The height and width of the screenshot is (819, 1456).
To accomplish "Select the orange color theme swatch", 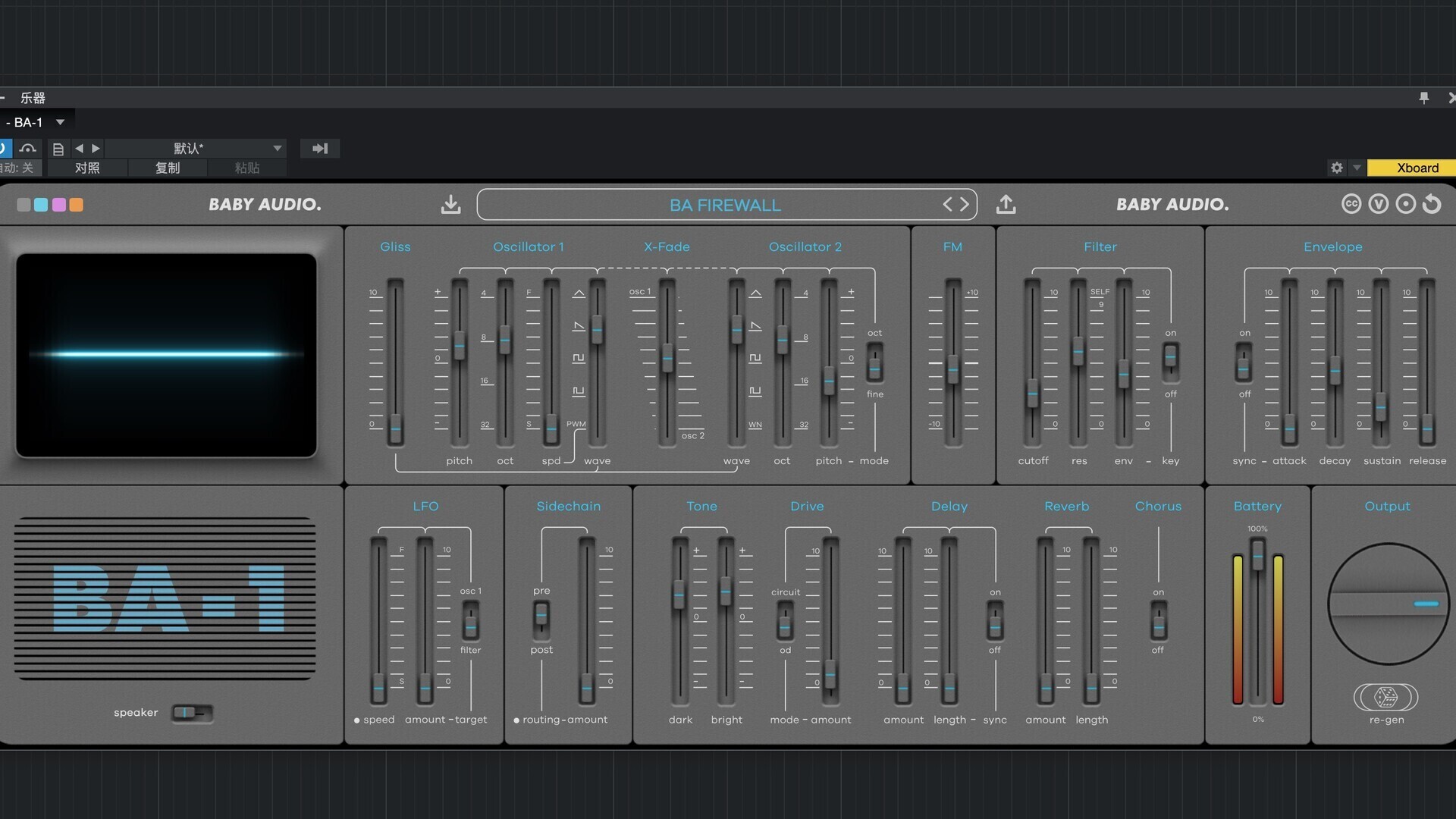I will pyautogui.click(x=76, y=205).
